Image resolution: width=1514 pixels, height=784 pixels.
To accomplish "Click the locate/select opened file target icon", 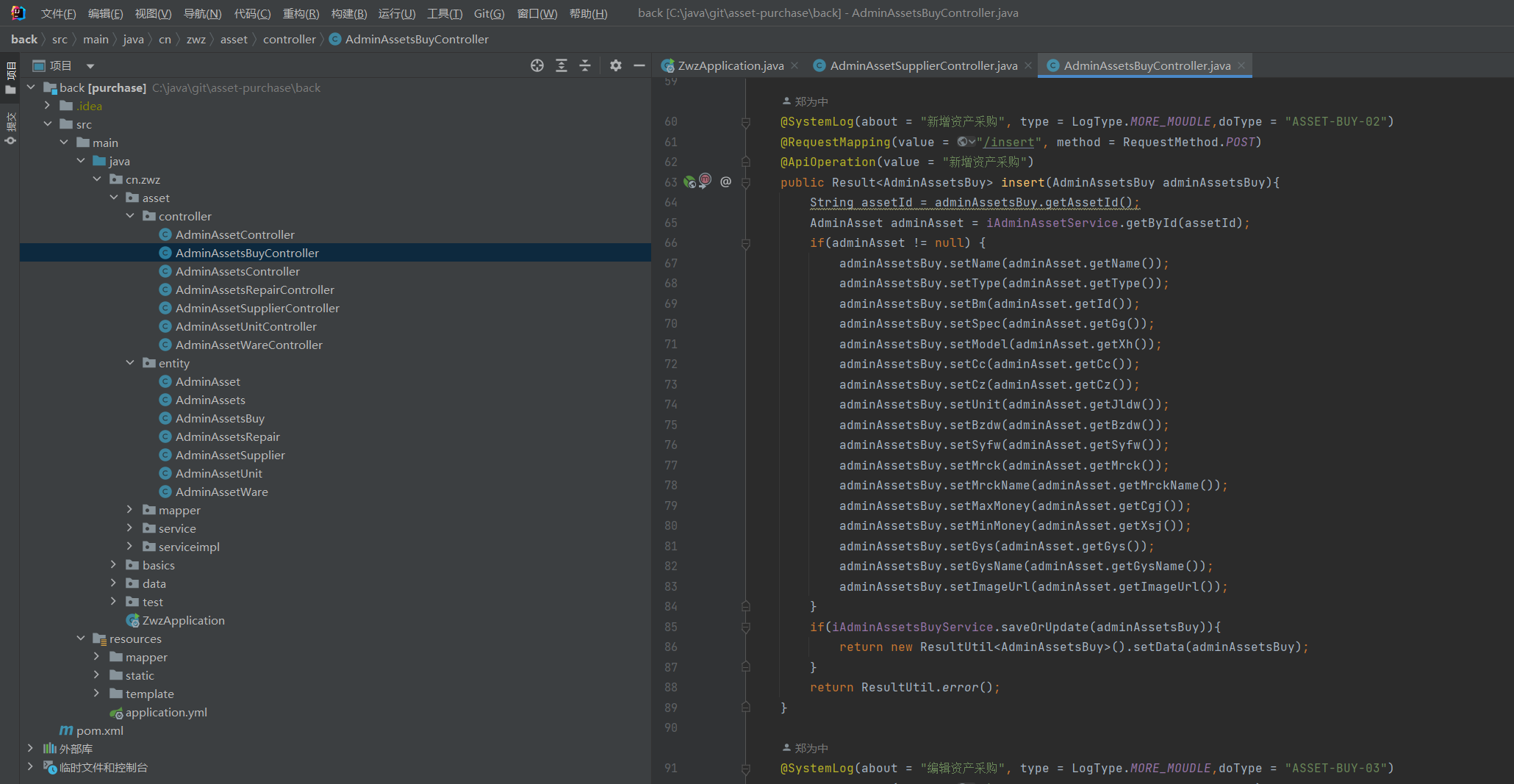I will point(537,66).
